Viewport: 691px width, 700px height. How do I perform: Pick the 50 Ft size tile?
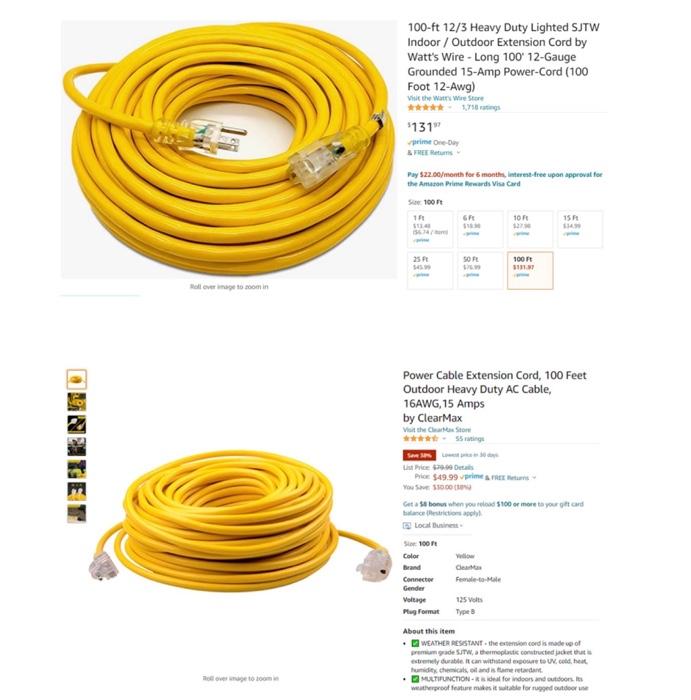[480, 271]
